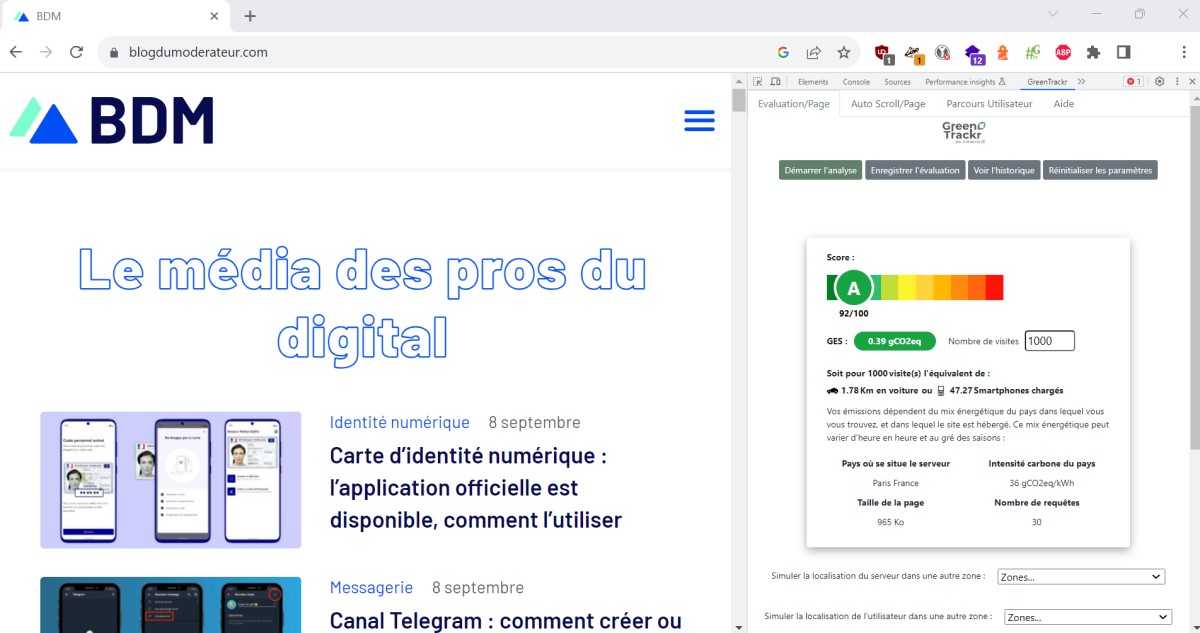Click the digital ID phones article thumbnail
The width and height of the screenshot is (1200, 633).
[170, 480]
